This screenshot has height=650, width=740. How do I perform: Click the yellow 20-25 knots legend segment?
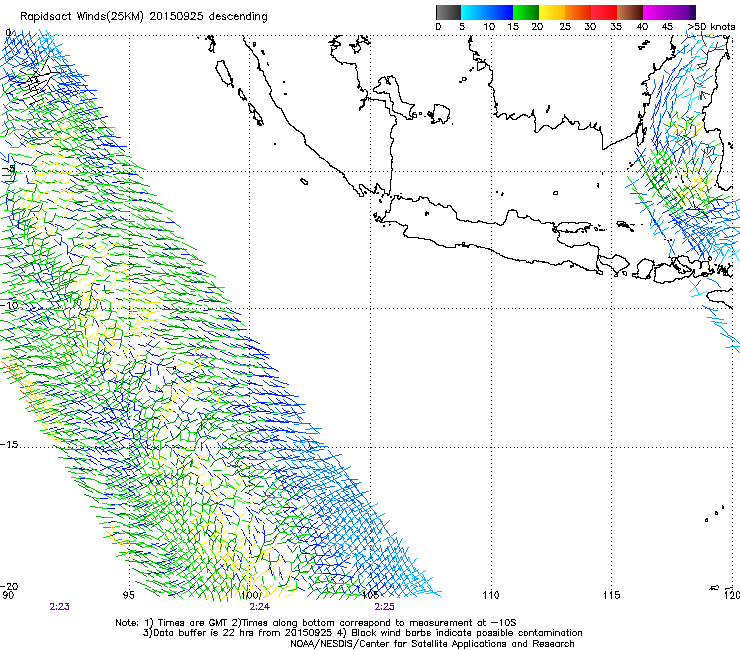coord(552,12)
